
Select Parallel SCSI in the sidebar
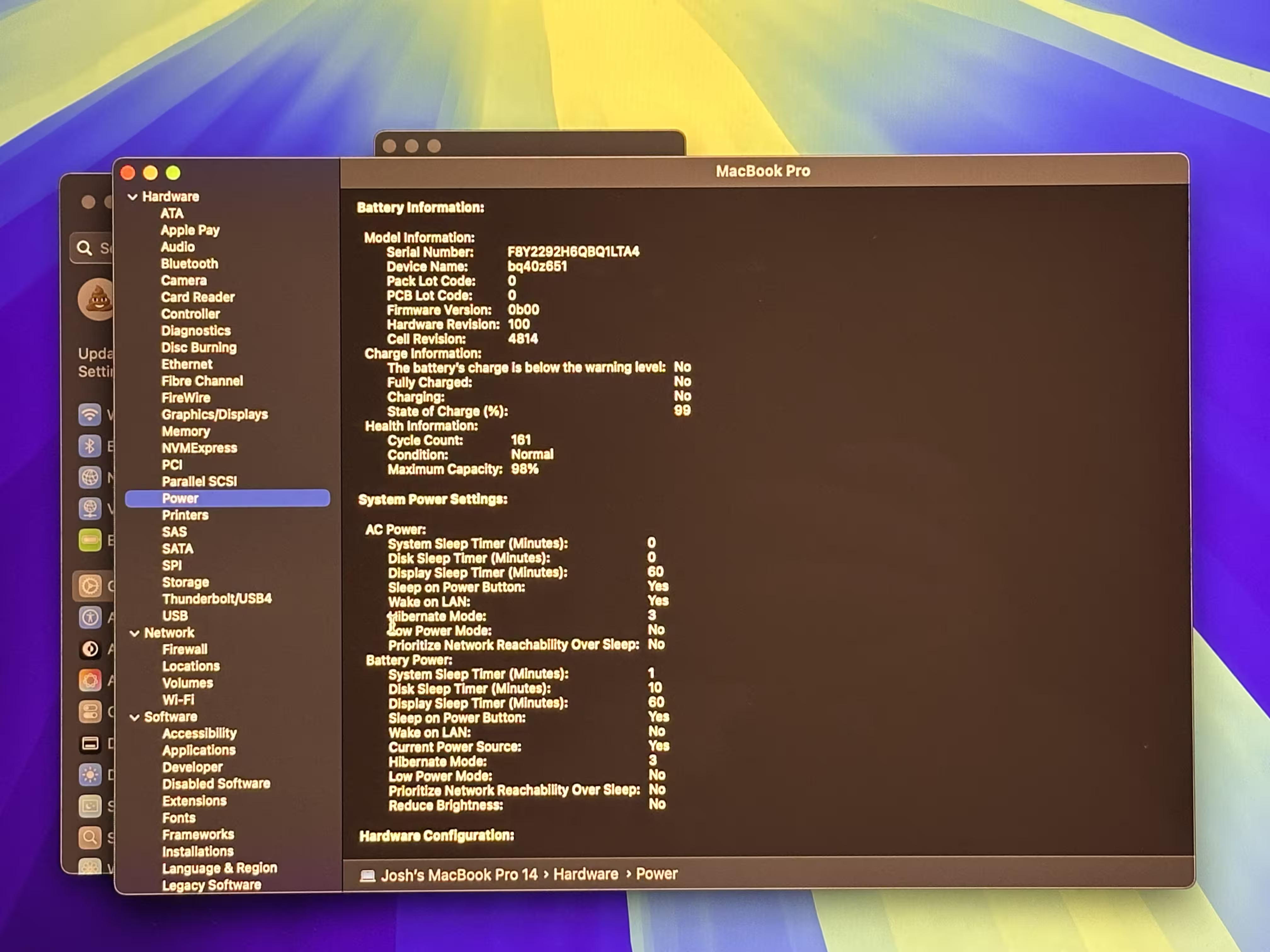pos(199,481)
